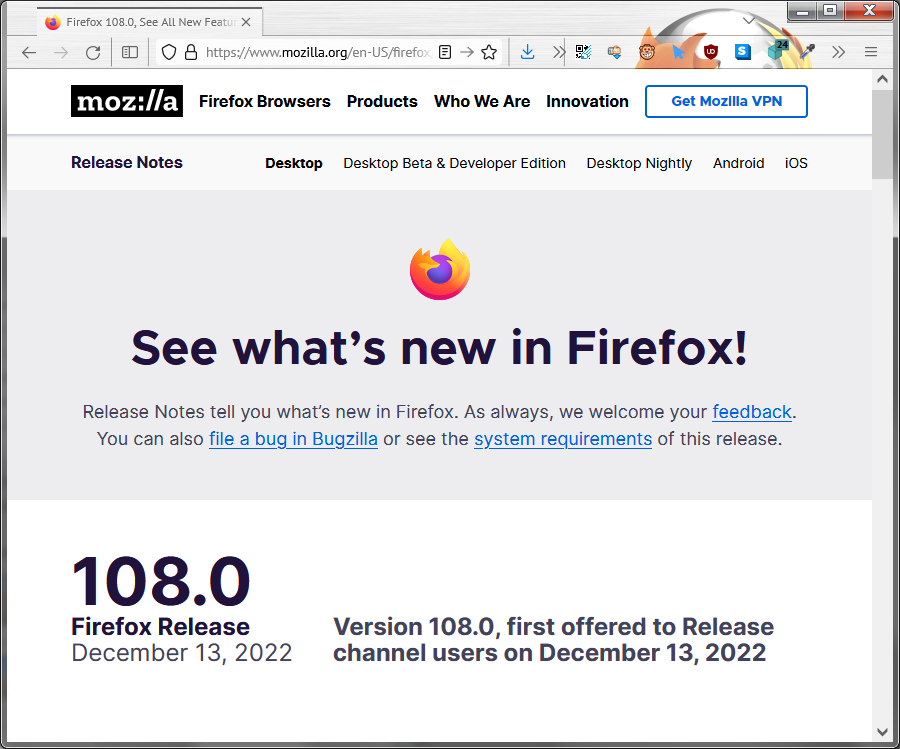Open the Downloads panel
900x749 pixels.
(527, 52)
